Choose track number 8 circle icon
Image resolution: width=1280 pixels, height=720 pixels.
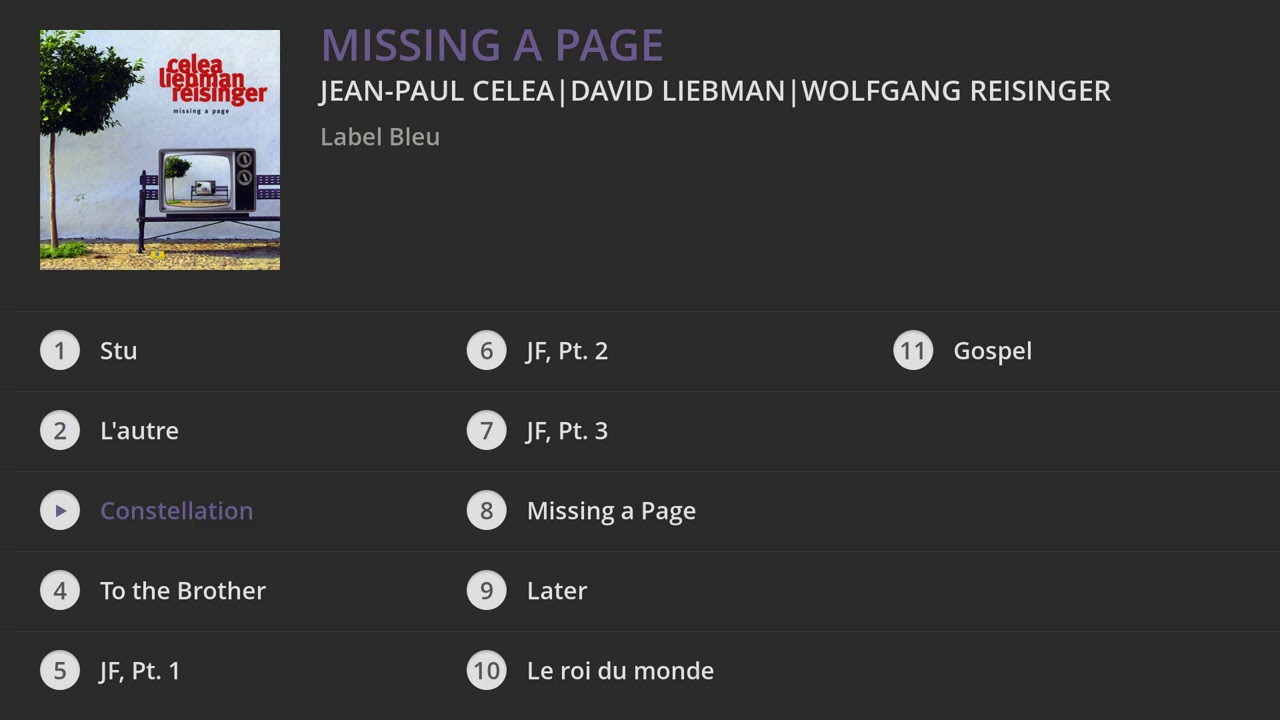click(486, 511)
